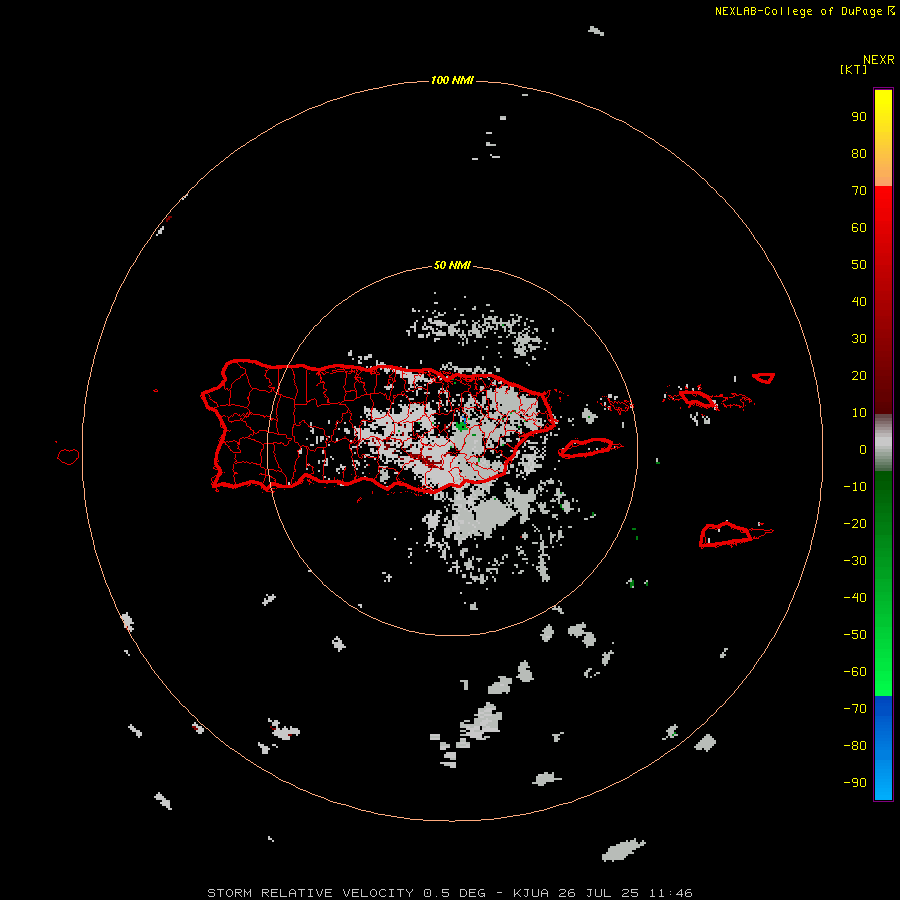The width and height of the screenshot is (900, 900).
Task: Click the "90" value on the velocity scale
Action: click(x=859, y=117)
